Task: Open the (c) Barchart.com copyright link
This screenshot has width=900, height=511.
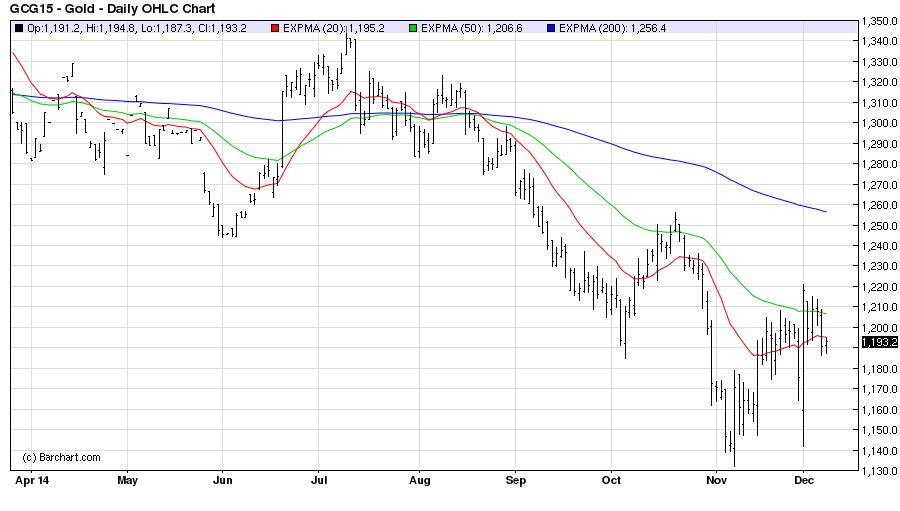Action: click(x=61, y=457)
